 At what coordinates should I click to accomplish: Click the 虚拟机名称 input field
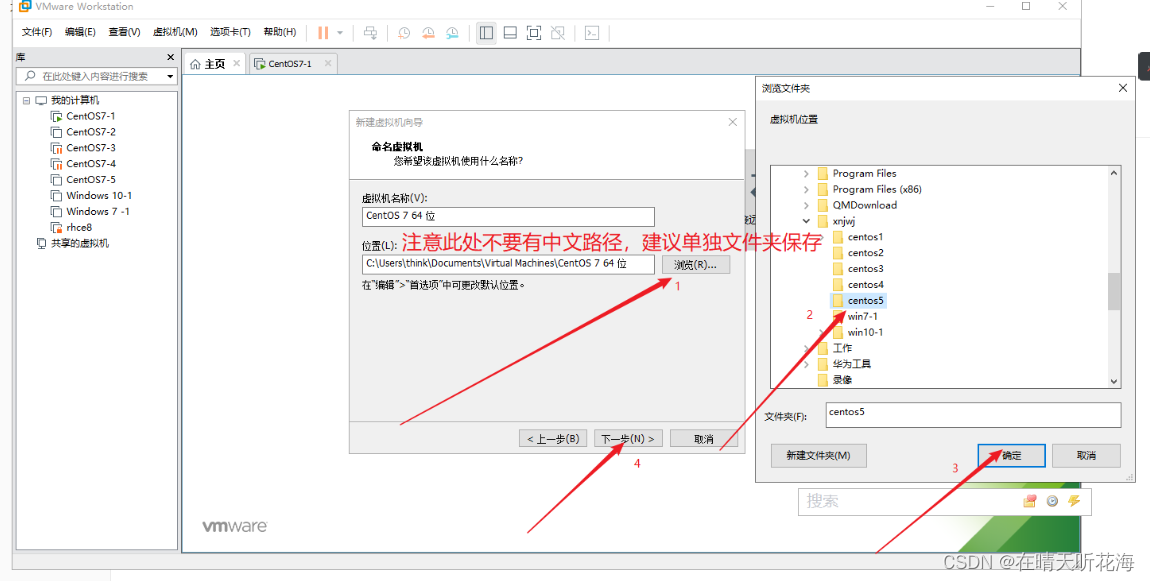point(508,216)
